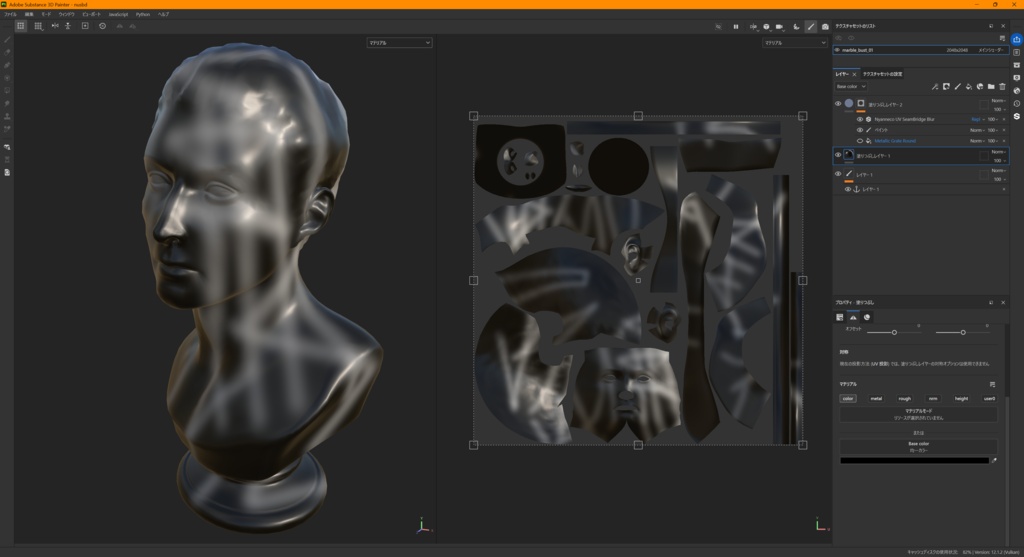Viewport: 1024px width, 557px height.
Task: Click the color eyedropper picker icon
Action: pos(995,460)
